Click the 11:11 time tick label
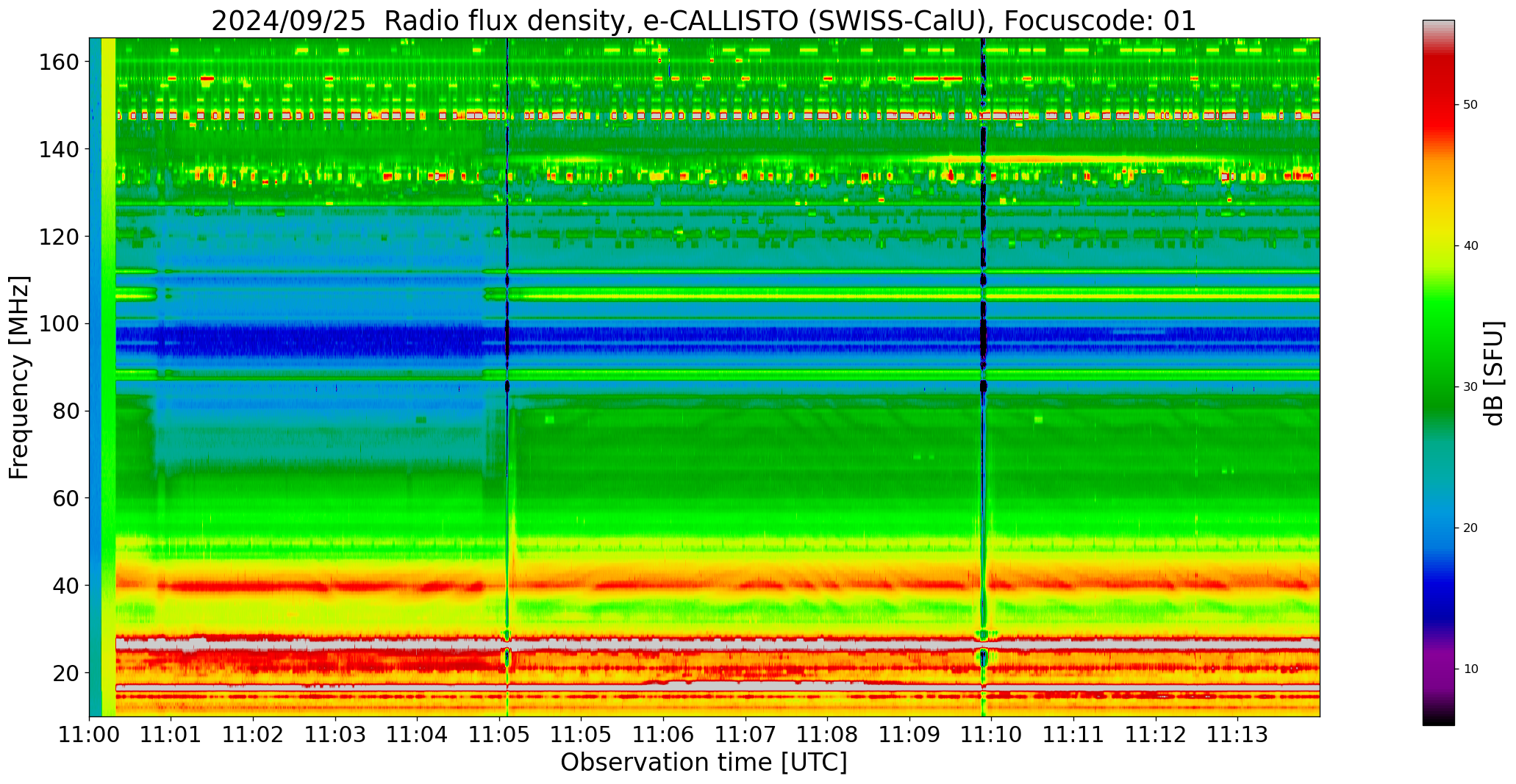The image size is (1516, 784). (1073, 735)
